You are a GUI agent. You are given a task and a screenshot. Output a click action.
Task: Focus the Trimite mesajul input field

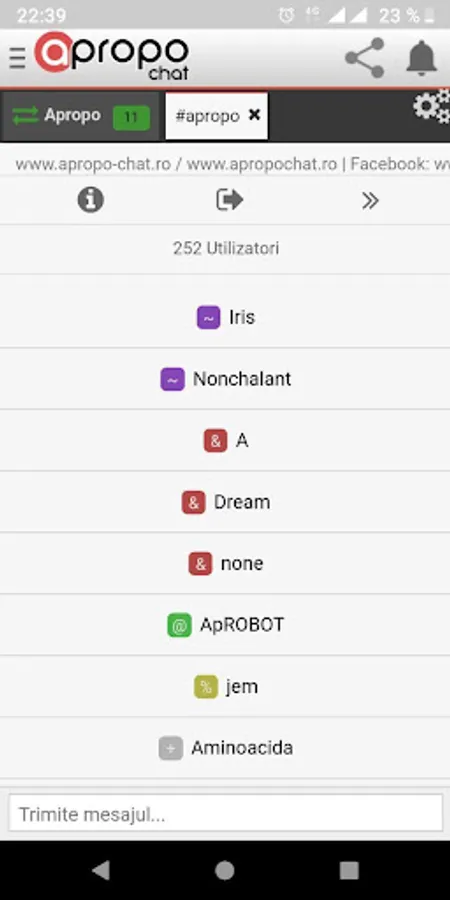point(225,813)
